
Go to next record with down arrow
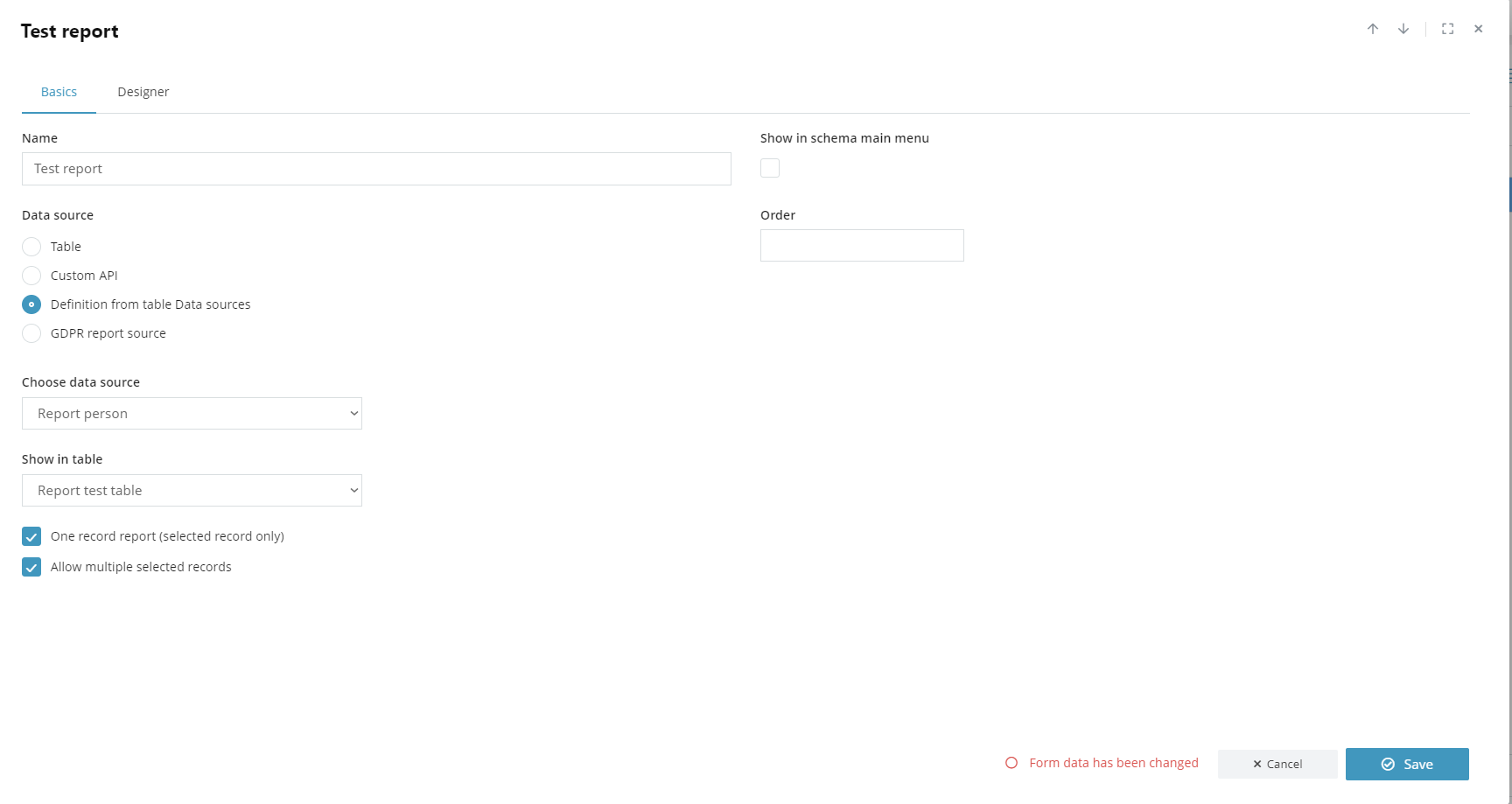(x=1403, y=29)
